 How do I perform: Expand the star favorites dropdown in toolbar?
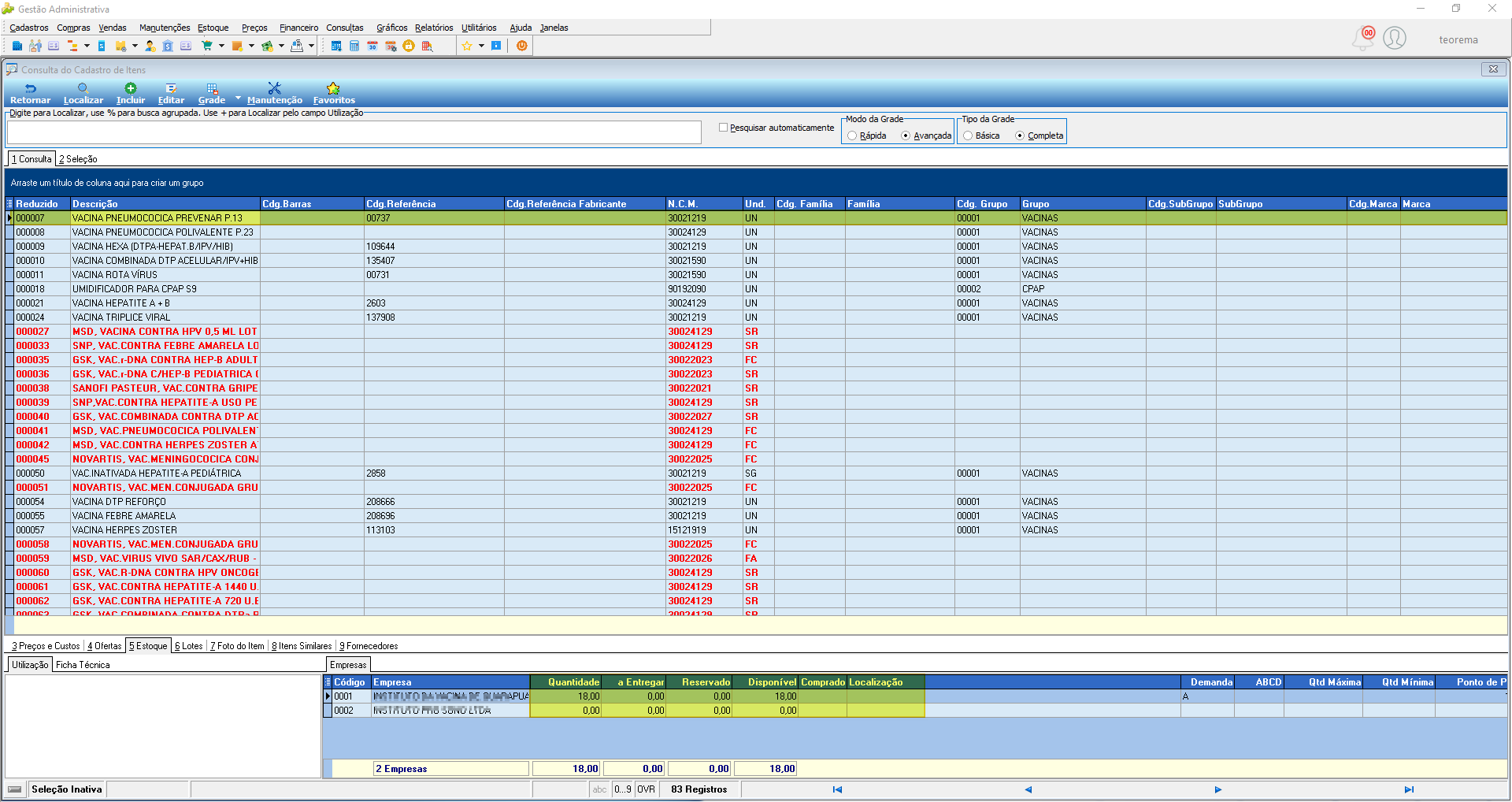coord(481,46)
